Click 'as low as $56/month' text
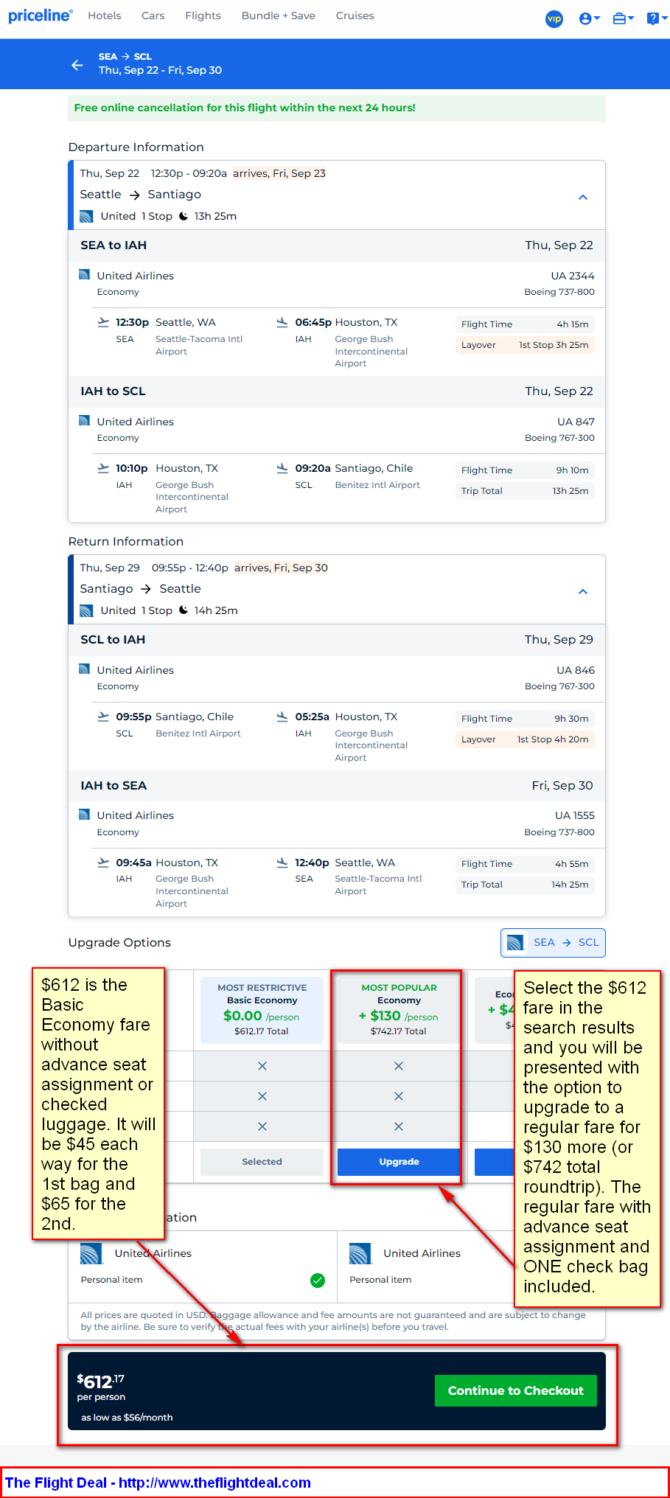This screenshot has height=1498, width=670. [x=127, y=1417]
